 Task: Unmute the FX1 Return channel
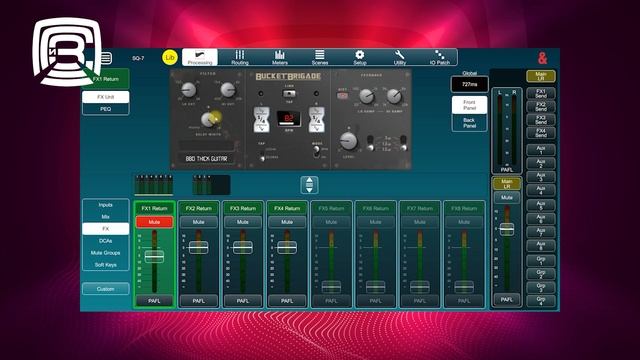click(x=154, y=222)
